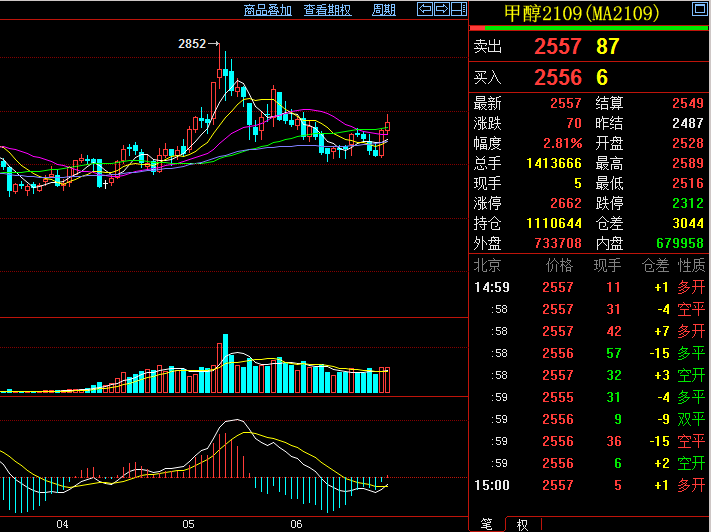This screenshot has width=711, height=532.
Task: Click the left arrow navigation icon
Action: [x=425, y=9]
